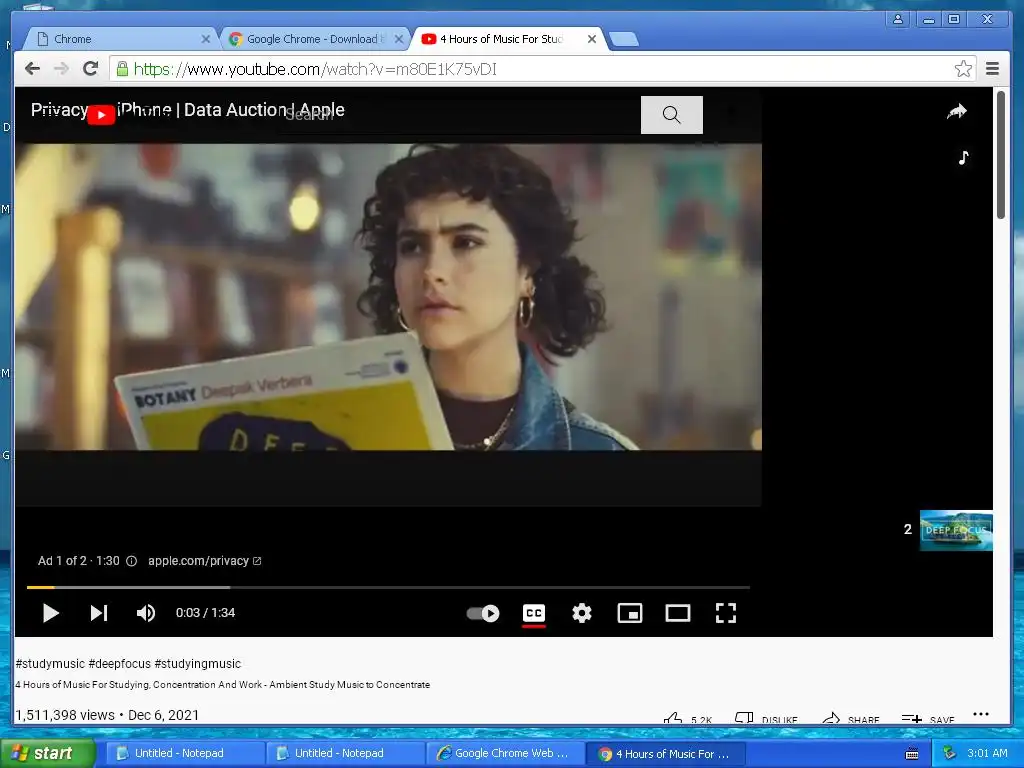
Task: Enable miniplayer mode
Action: [630, 613]
